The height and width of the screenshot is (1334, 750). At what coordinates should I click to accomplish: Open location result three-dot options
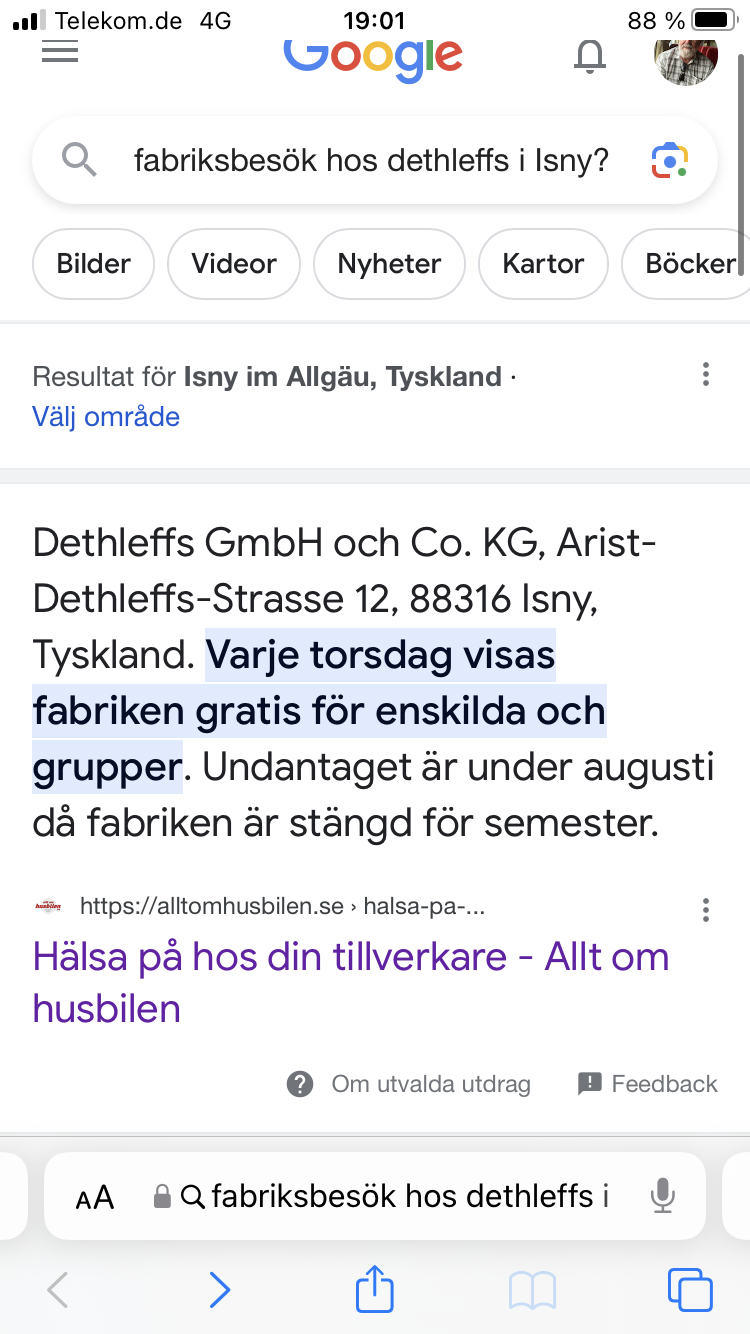click(x=706, y=375)
